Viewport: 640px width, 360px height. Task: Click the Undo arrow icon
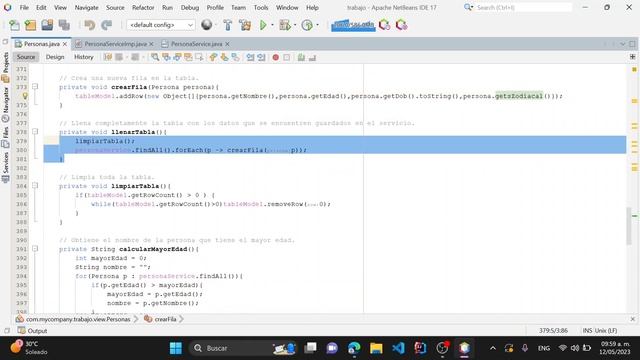tap(89, 25)
